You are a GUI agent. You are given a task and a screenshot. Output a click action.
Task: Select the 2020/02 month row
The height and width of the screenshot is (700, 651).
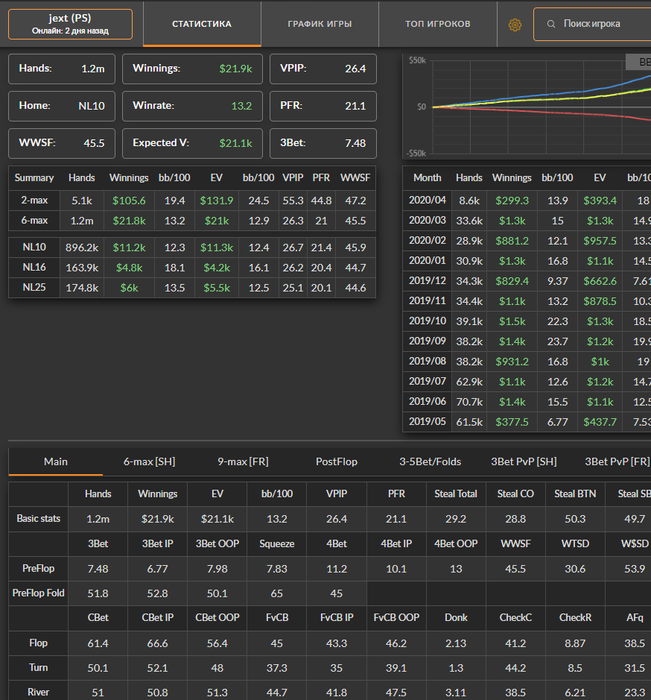[x=527, y=241]
